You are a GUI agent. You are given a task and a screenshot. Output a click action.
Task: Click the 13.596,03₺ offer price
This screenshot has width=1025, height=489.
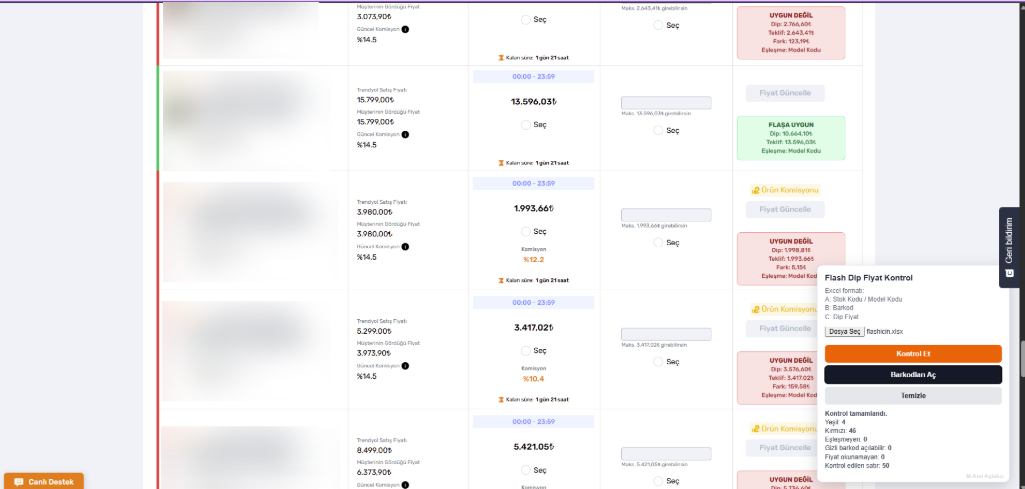pyautogui.click(x=533, y=102)
